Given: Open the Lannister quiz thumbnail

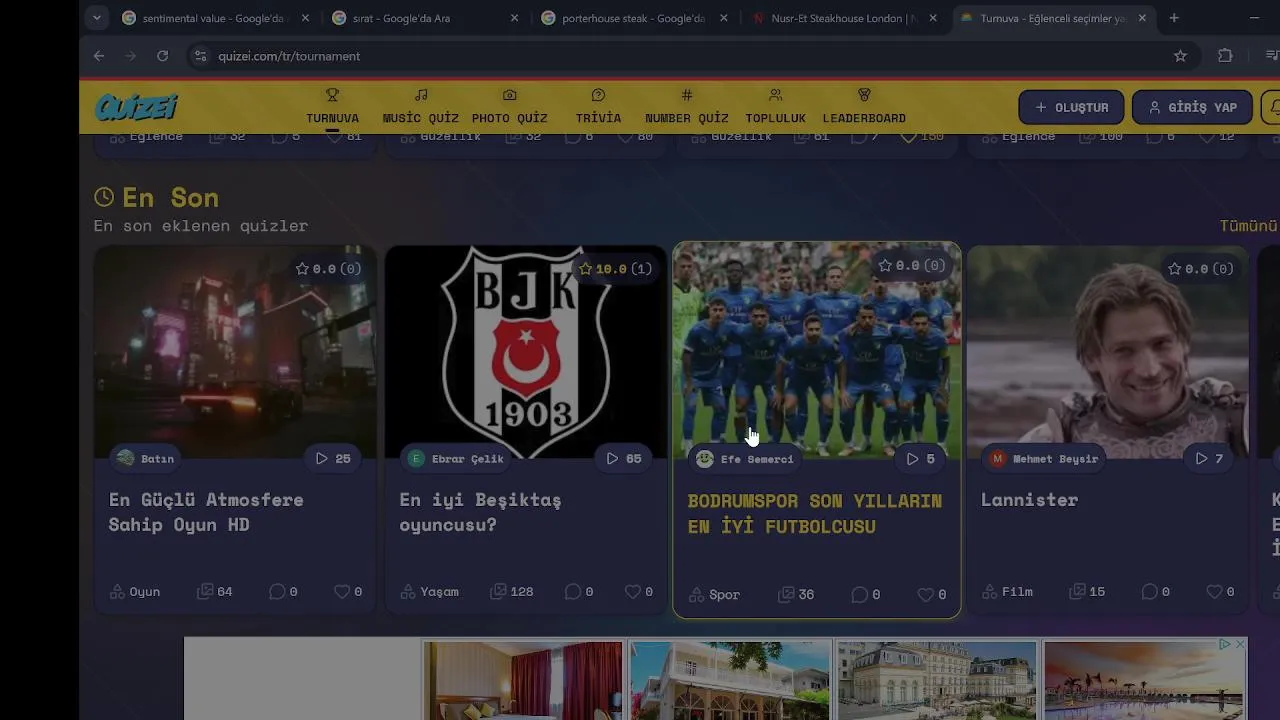Looking at the screenshot, I should [1108, 352].
